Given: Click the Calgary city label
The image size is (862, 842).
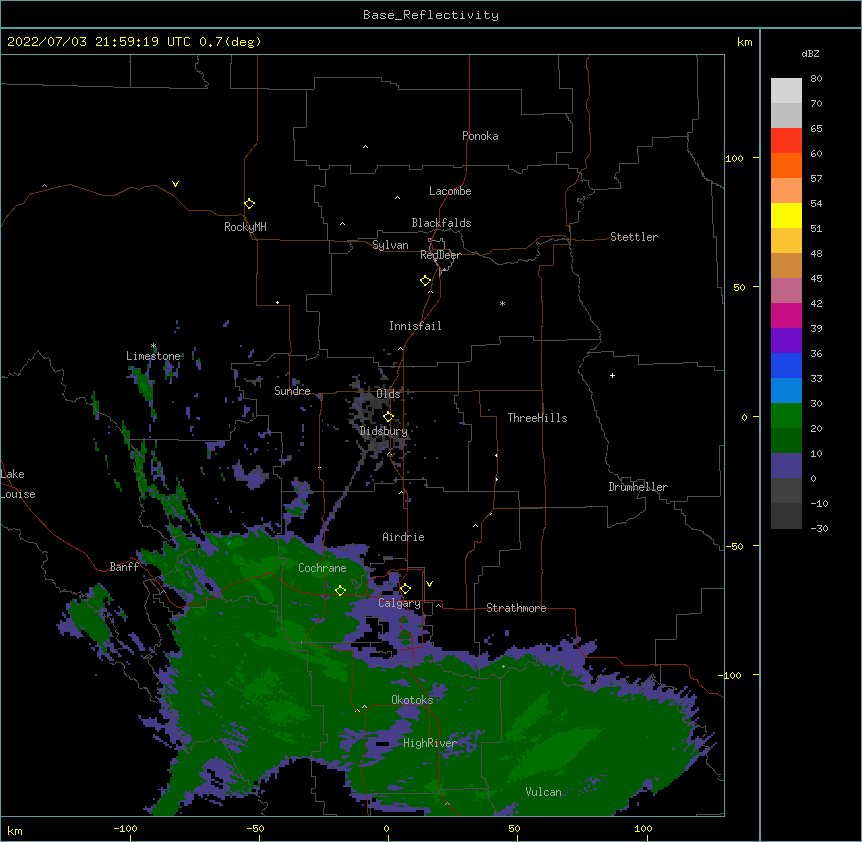Looking at the screenshot, I should coord(399,603).
